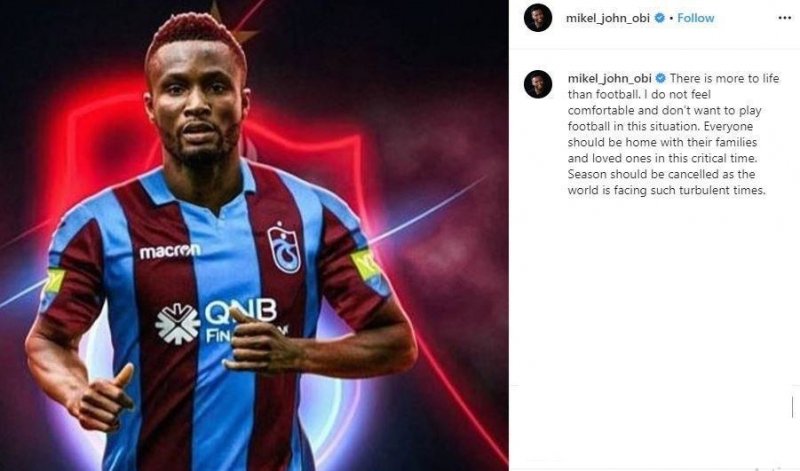The height and width of the screenshot is (471, 800).
Task: Click the Follow link in post header
Action: (x=695, y=18)
